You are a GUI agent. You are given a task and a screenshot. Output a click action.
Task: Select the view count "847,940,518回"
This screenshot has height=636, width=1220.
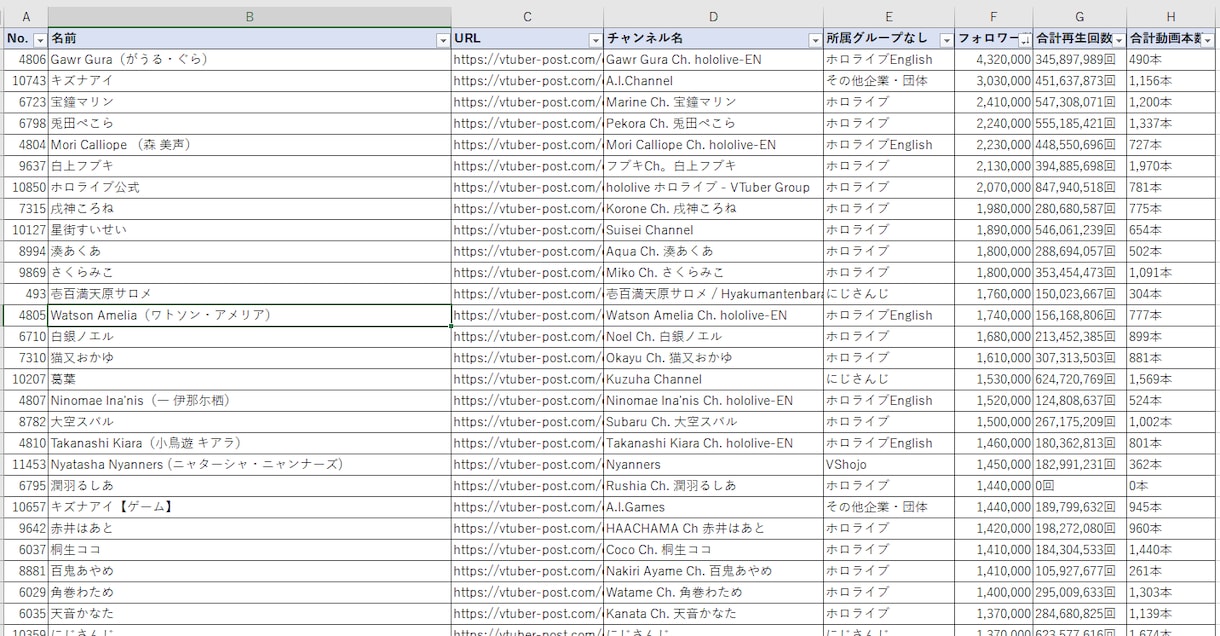coord(1080,187)
